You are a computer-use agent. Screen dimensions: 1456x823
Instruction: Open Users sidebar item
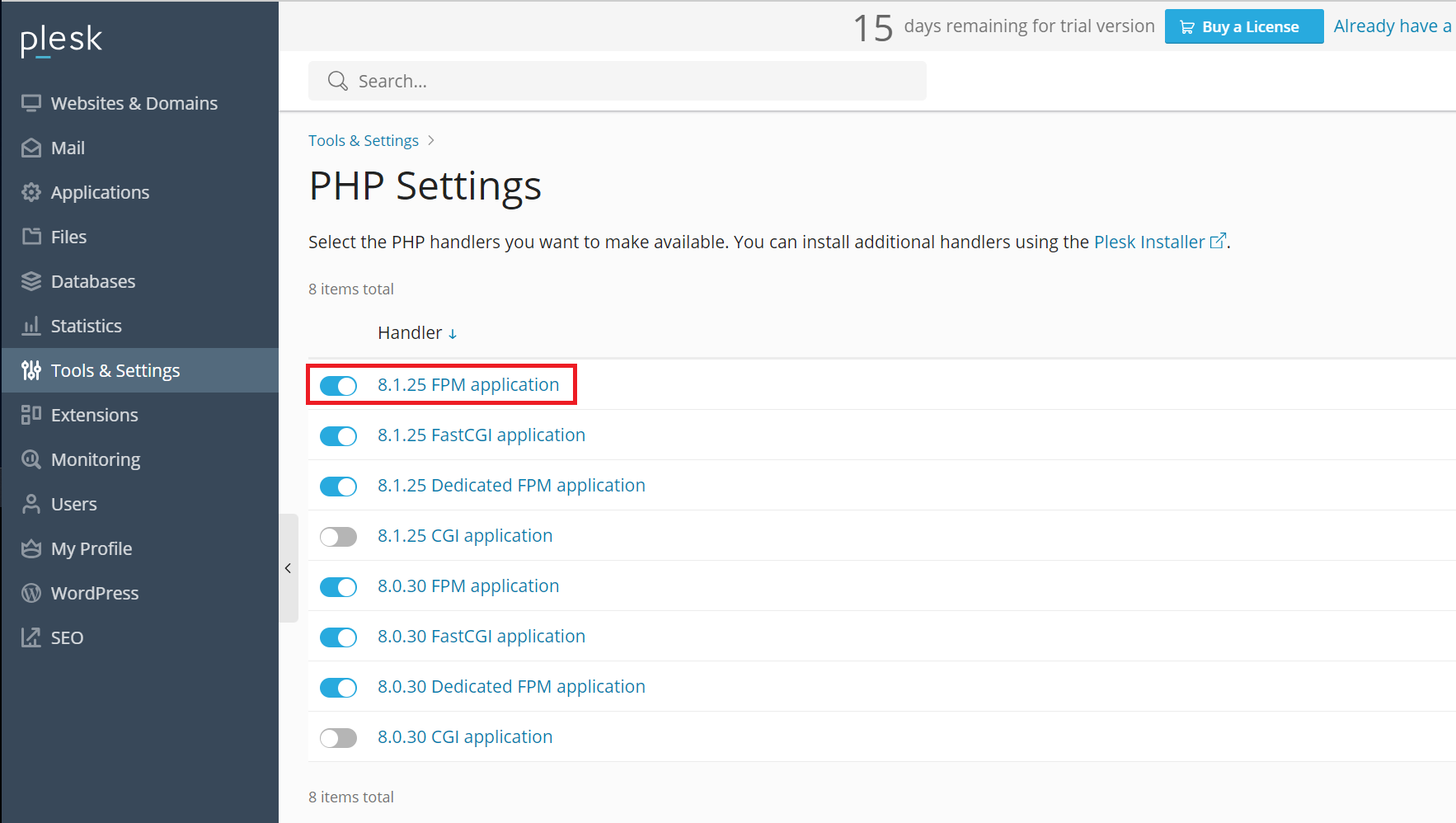(139, 504)
